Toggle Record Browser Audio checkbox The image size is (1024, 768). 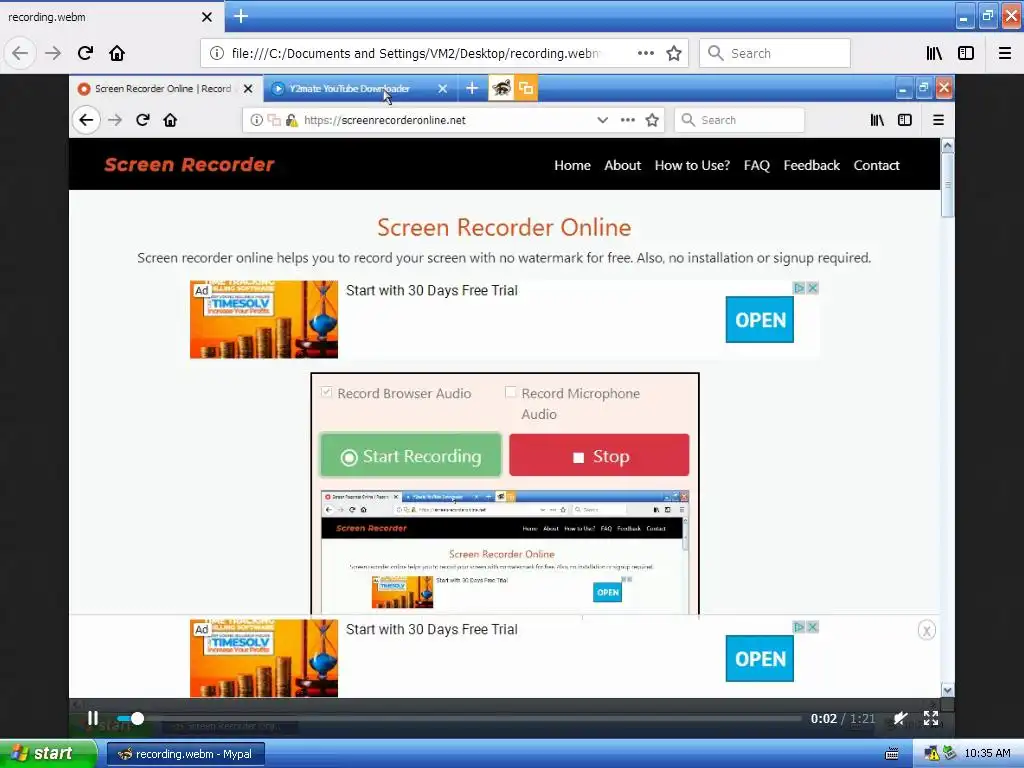click(x=327, y=392)
